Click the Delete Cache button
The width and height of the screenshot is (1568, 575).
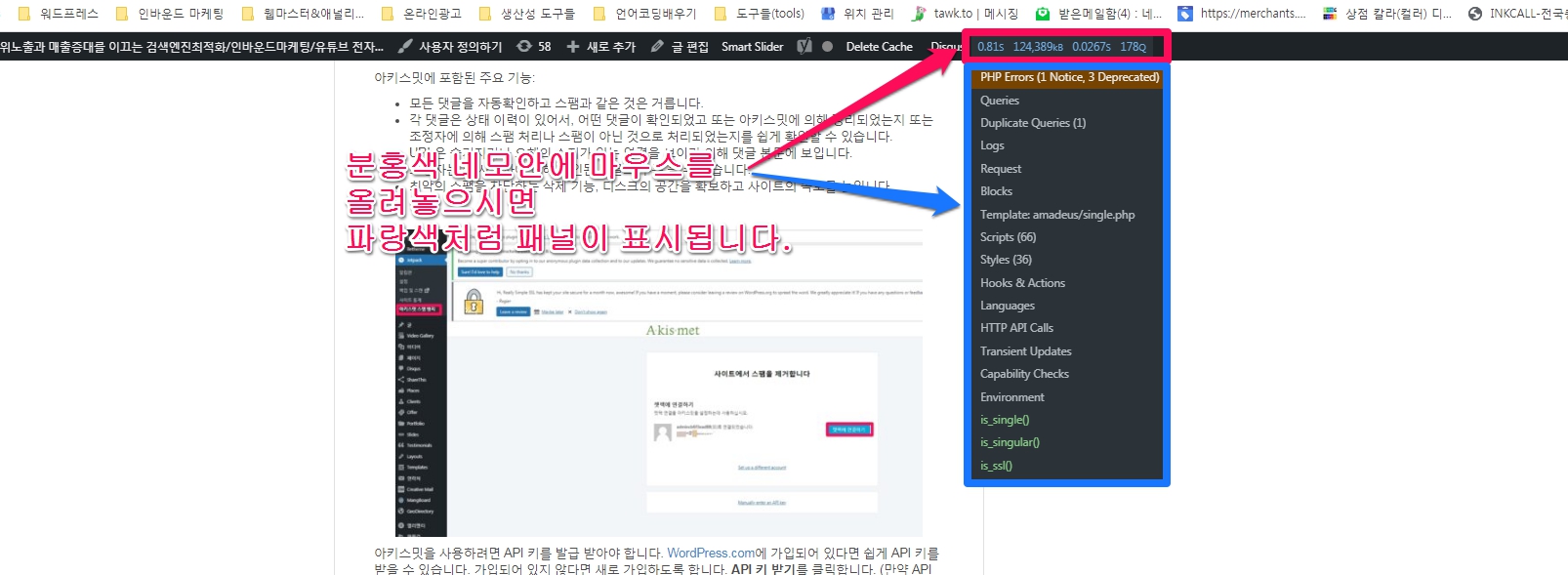[x=879, y=46]
